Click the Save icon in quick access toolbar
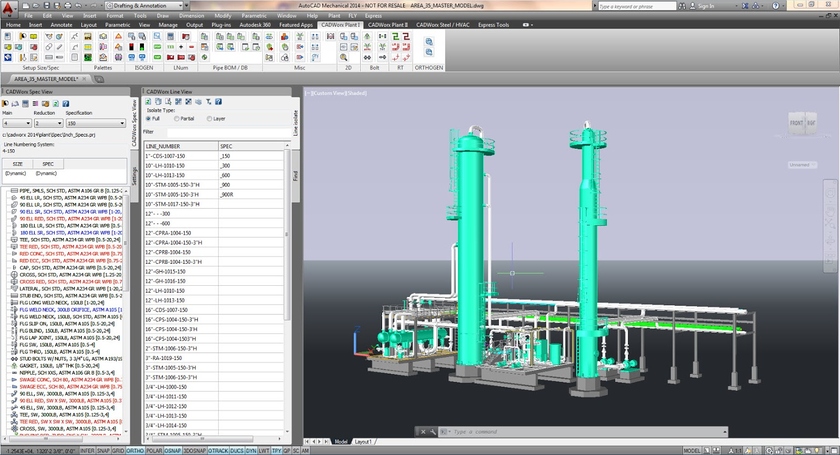The width and height of the screenshot is (840, 455). tap(48, 6)
